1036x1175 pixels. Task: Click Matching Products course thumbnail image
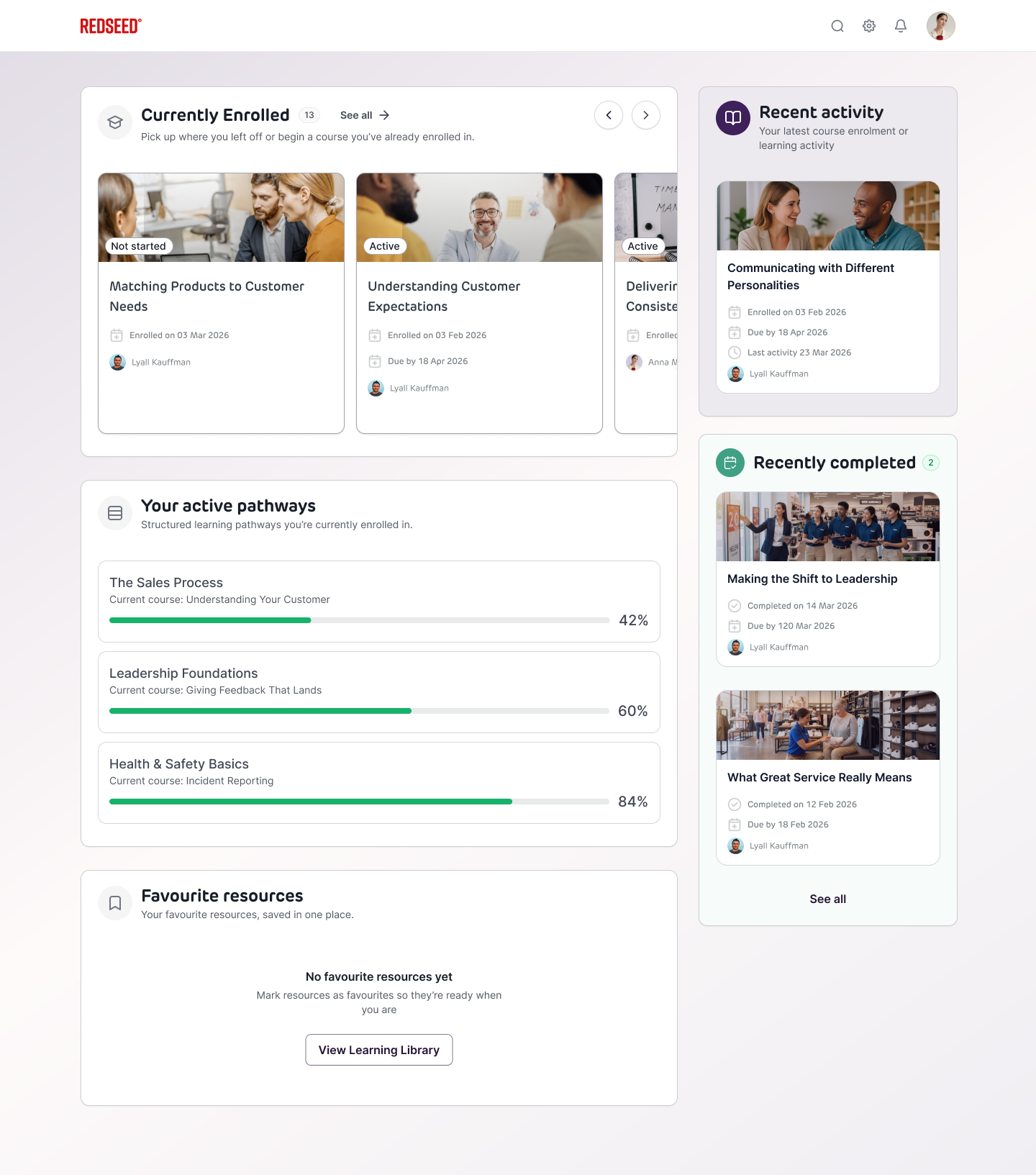coord(221,217)
